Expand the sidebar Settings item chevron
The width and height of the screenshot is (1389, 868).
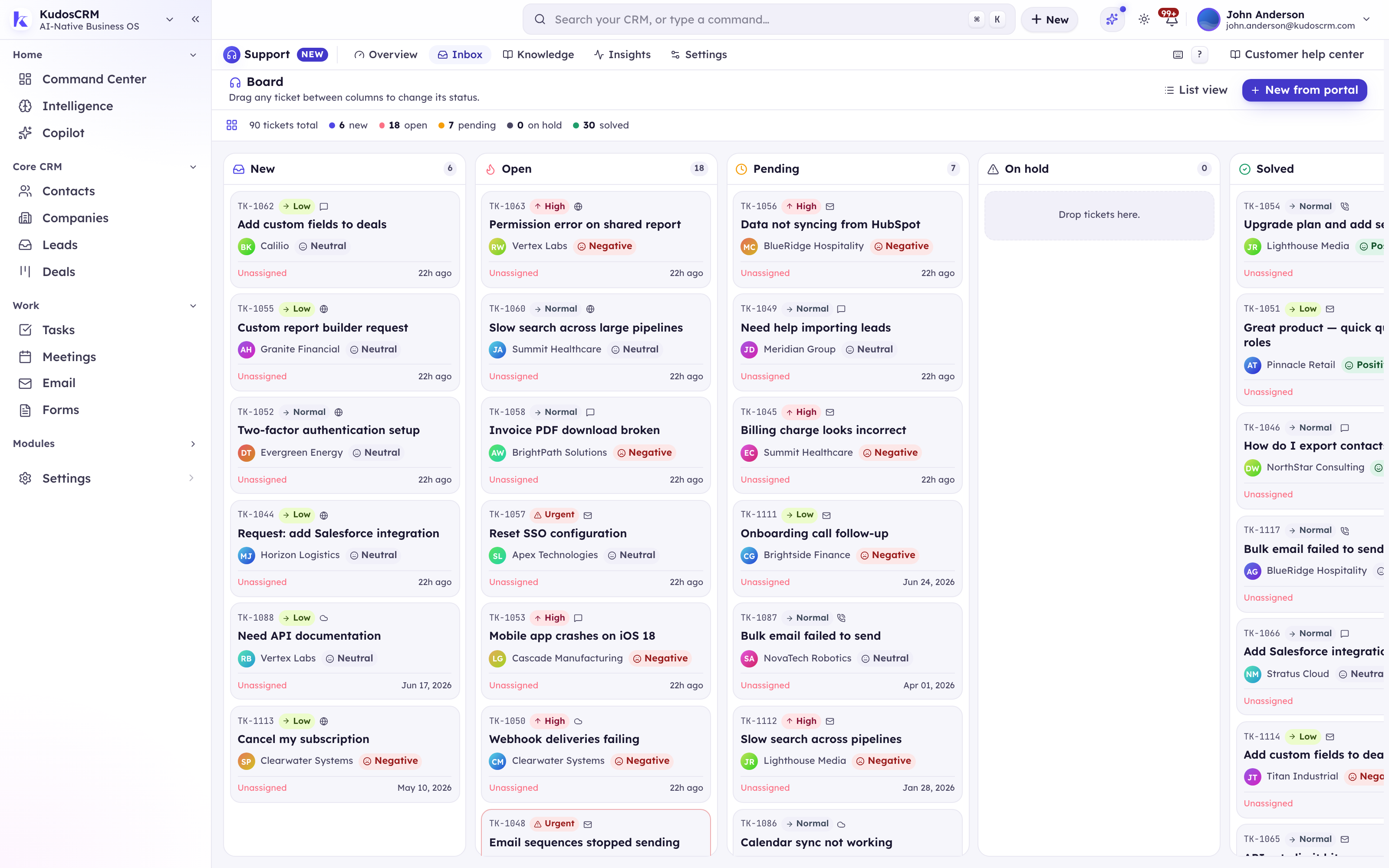click(191, 478)
